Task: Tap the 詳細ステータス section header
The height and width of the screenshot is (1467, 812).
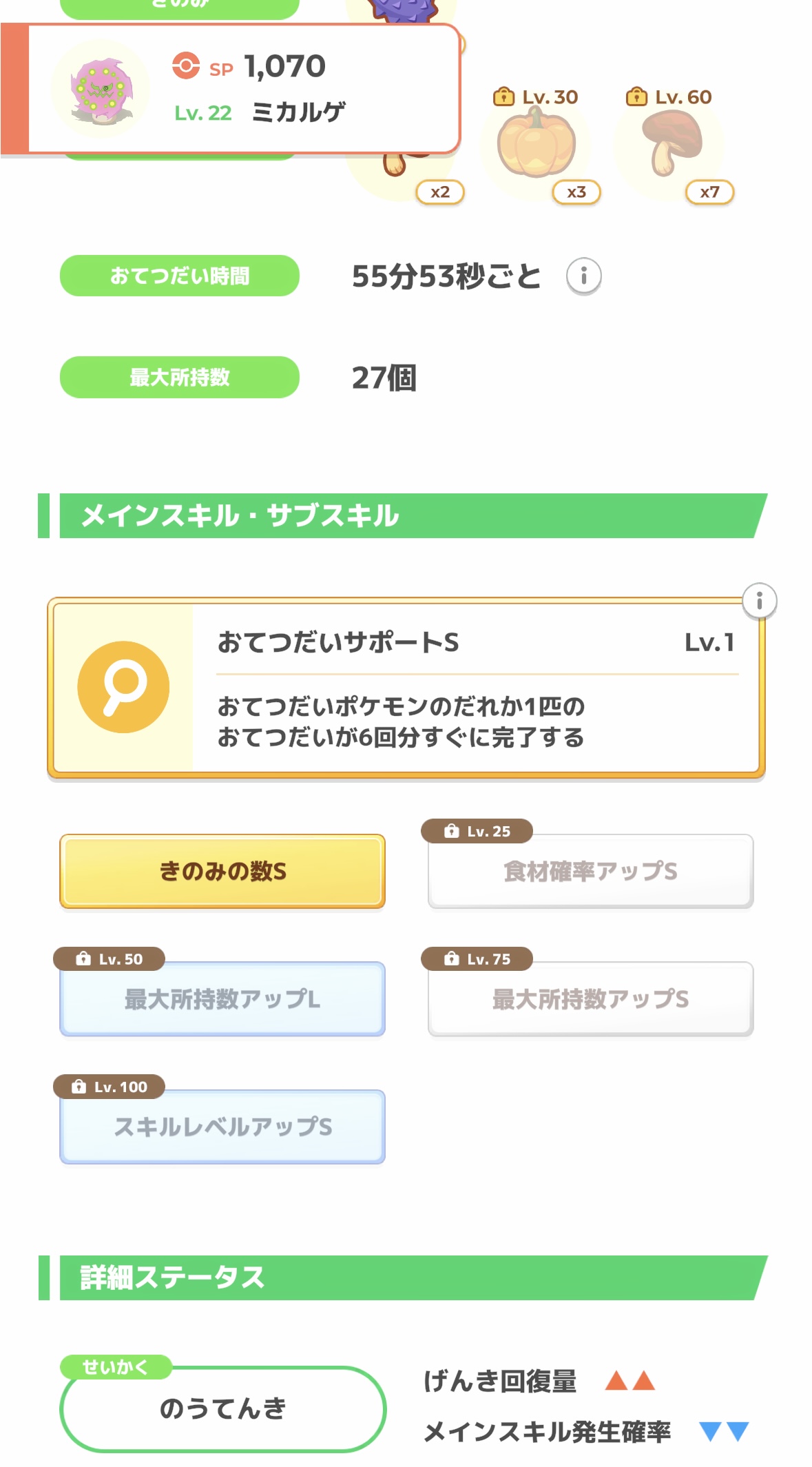Action: [406, 1278]
